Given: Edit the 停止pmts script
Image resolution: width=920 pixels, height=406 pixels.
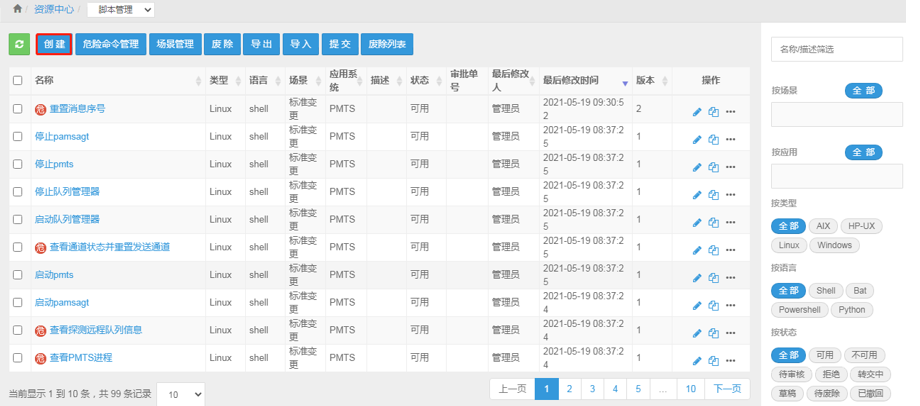Looking at the screenshot, I should click(697, 167).
